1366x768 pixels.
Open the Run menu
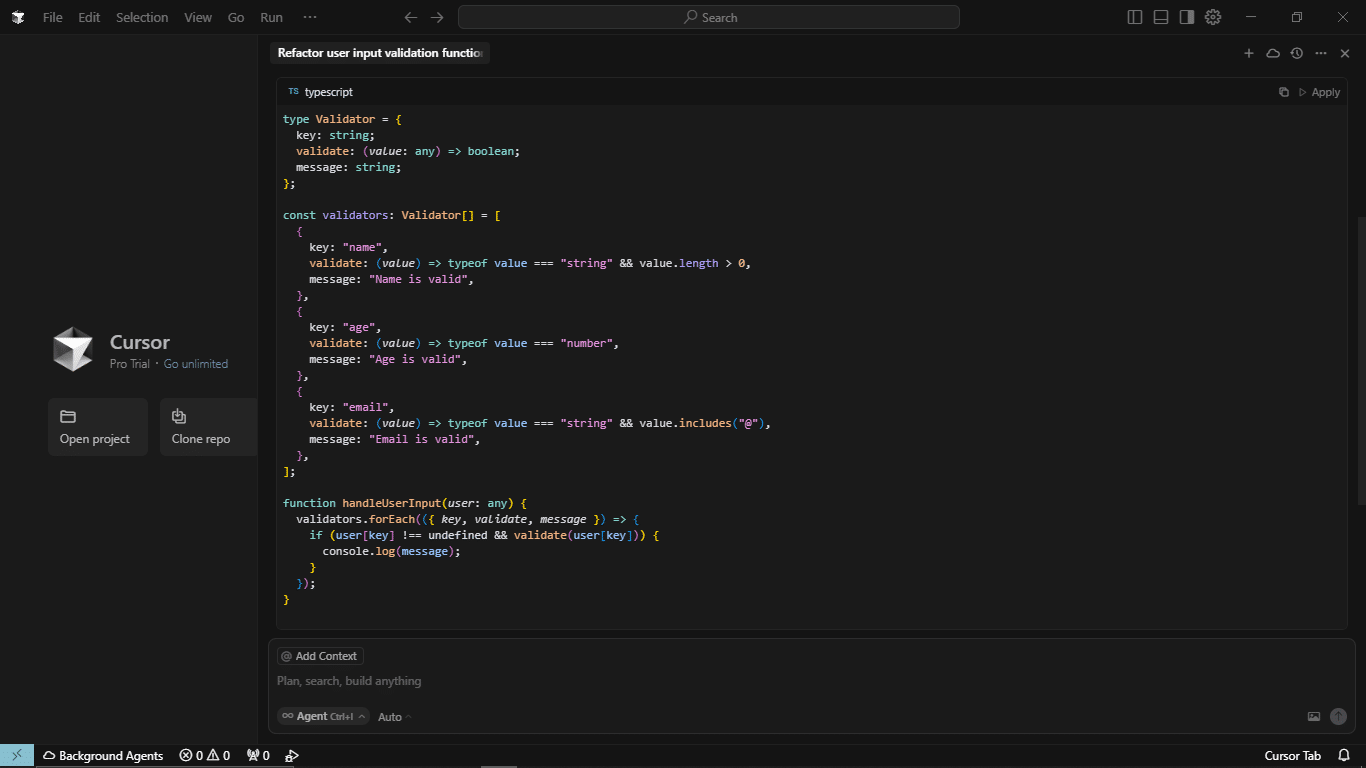(271, 17)
